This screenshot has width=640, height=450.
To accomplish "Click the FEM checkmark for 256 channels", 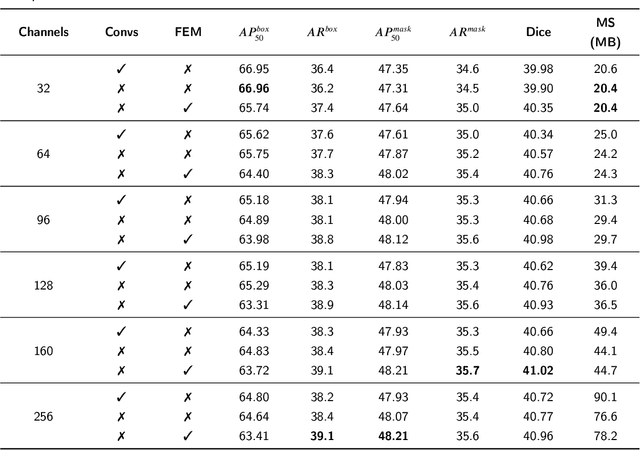I will coord(187,435).
